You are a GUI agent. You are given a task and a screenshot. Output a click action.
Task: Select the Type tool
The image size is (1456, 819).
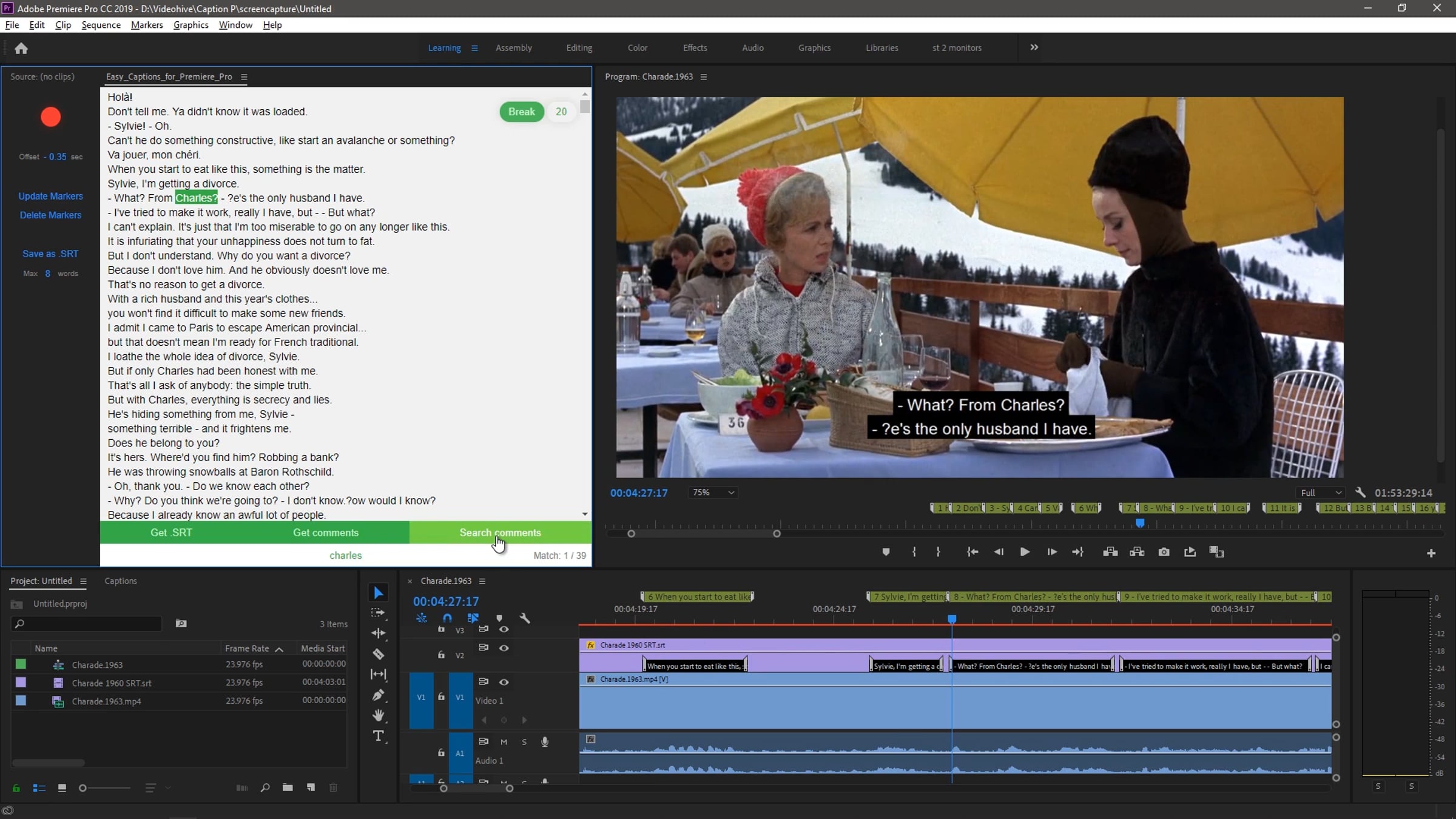pyautogui.click(x=379, y=736)
